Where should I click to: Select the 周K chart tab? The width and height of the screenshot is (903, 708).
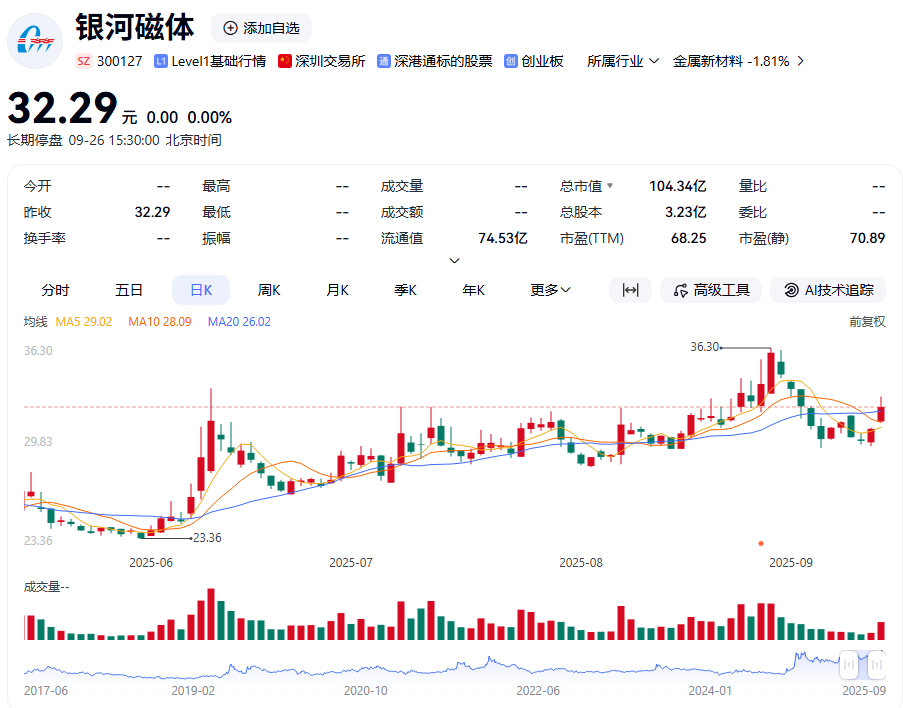[269, 290]
